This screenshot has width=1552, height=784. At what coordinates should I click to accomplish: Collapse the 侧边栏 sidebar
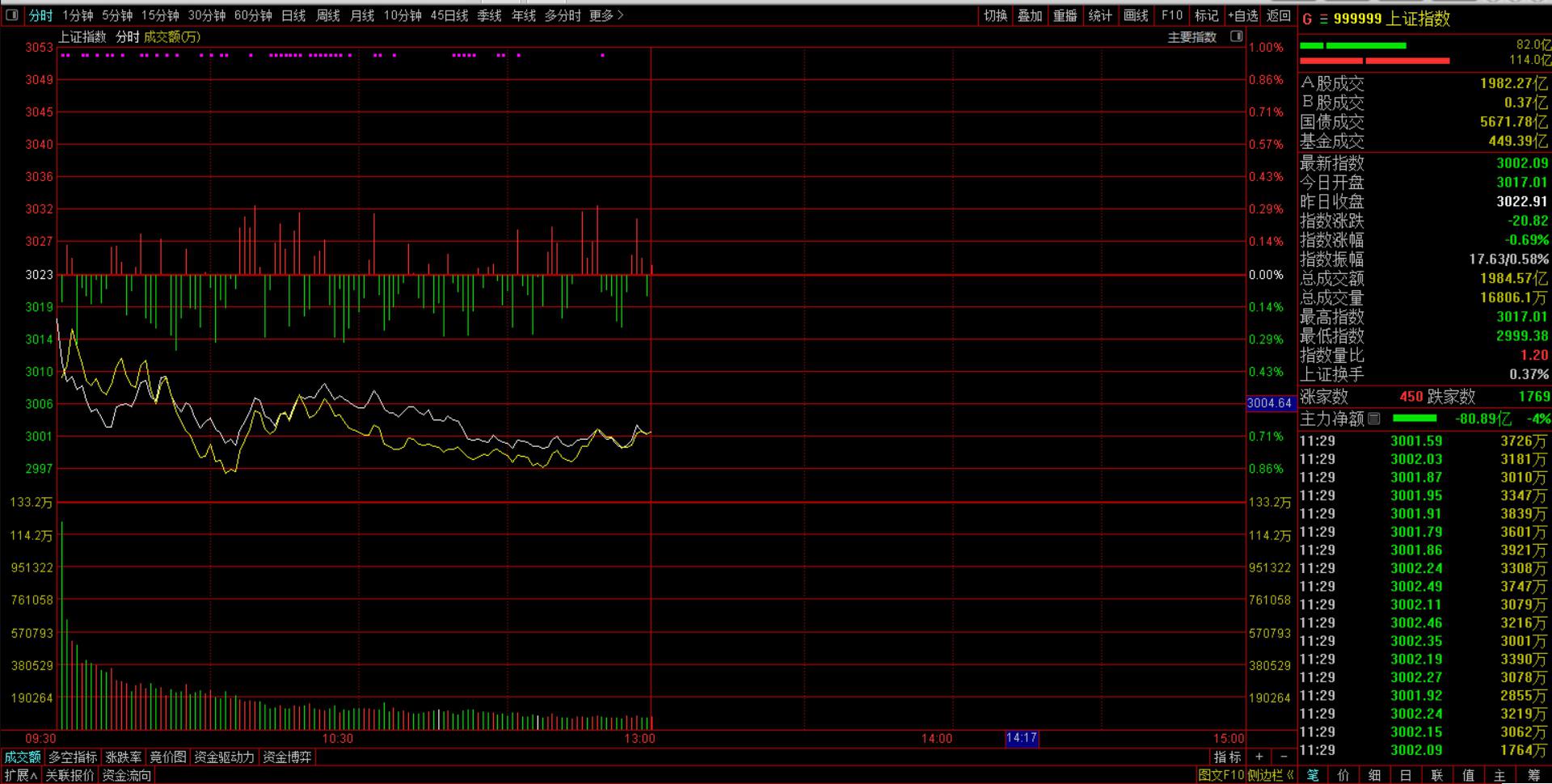click(x=1271, y=775)
